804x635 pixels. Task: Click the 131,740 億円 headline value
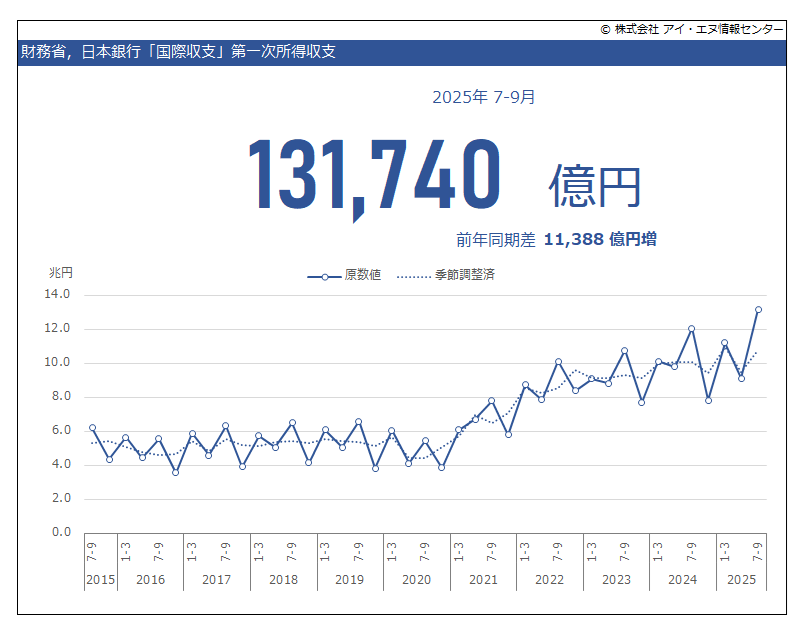tap(400, 173)
